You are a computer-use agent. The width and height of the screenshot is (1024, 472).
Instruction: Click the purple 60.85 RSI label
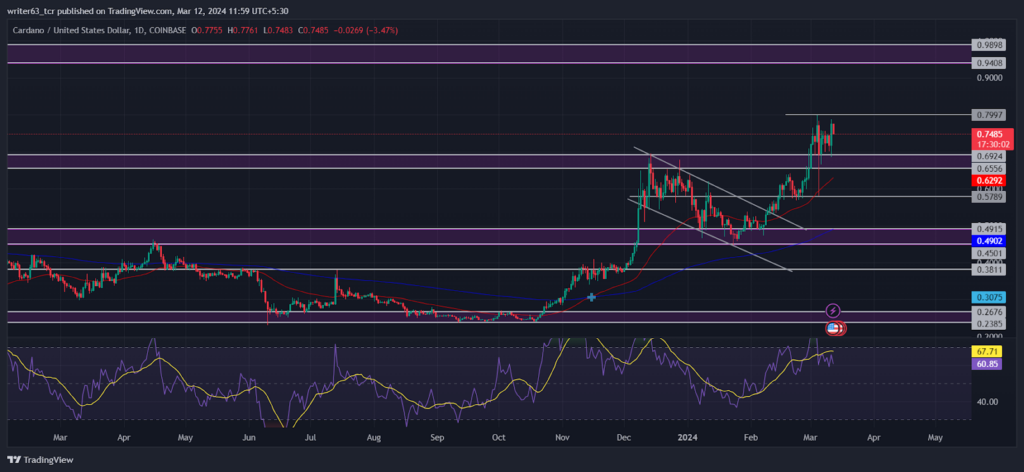(x=986, y=363)
